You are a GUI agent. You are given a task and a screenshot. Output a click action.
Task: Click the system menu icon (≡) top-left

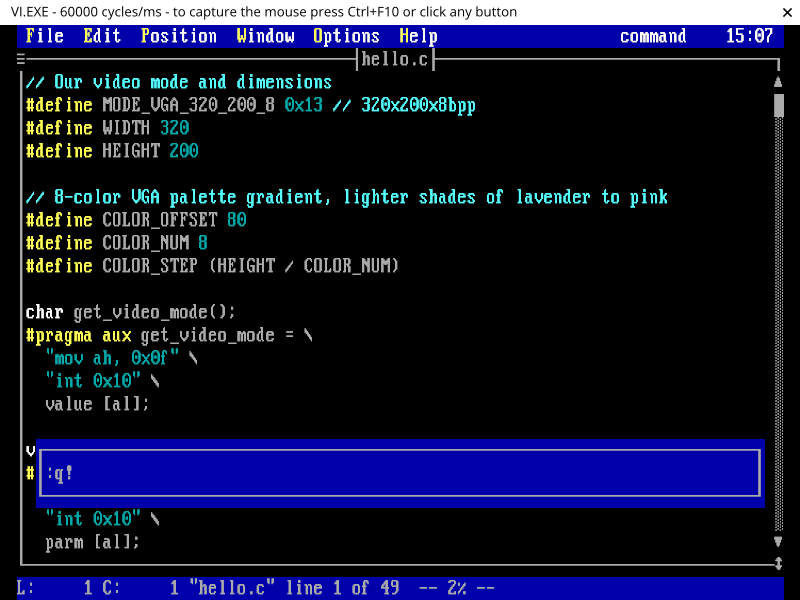click(x=21, y=58)
